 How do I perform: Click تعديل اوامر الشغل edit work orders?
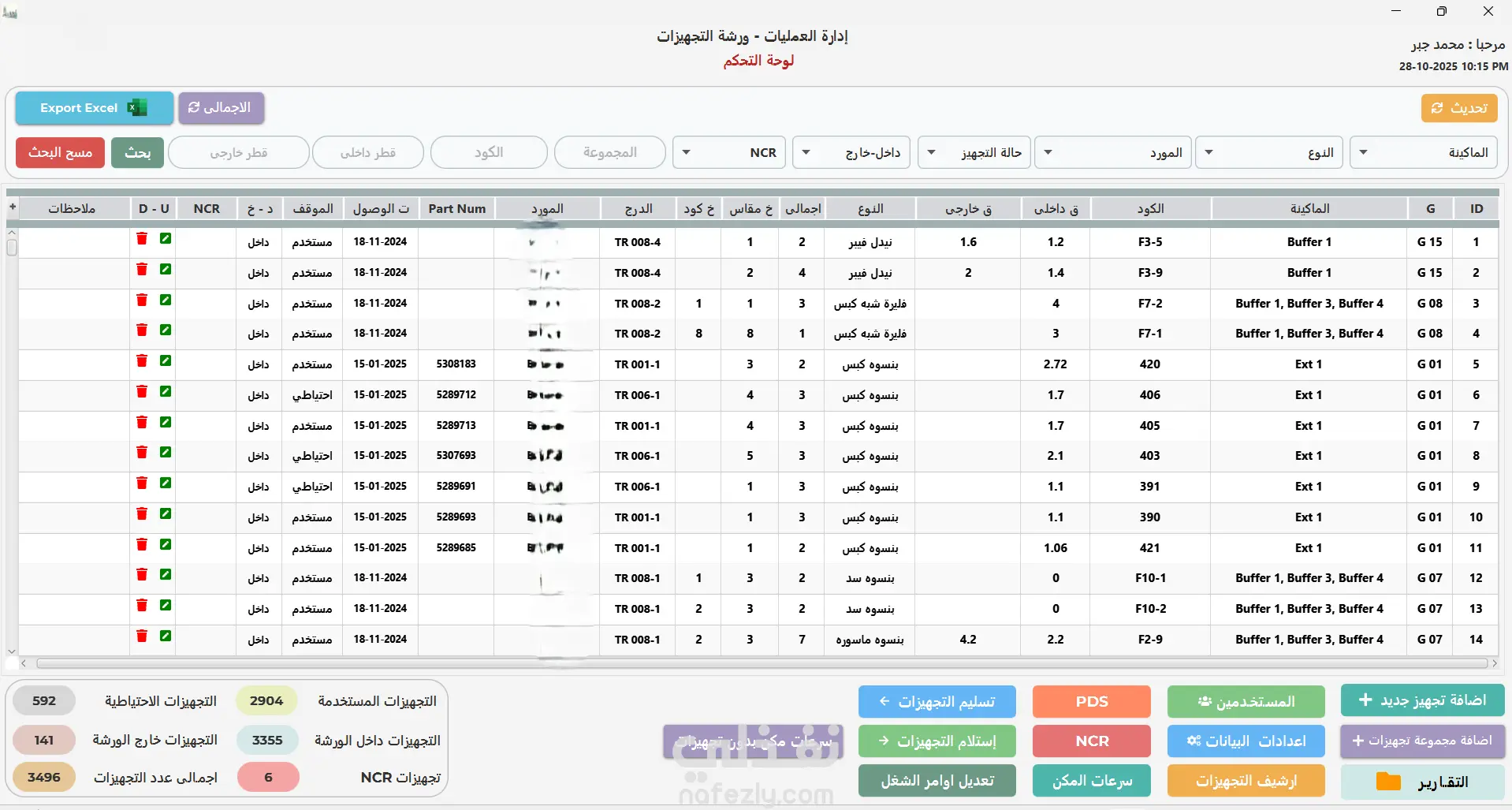(937, 781)
